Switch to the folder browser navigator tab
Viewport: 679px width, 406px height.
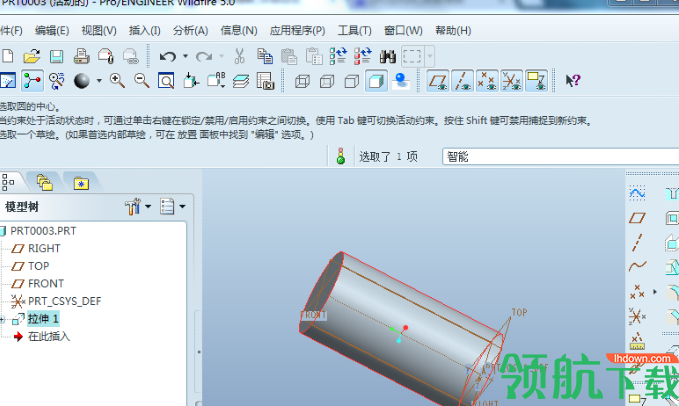pyautogui.click(x=45, y=182)
